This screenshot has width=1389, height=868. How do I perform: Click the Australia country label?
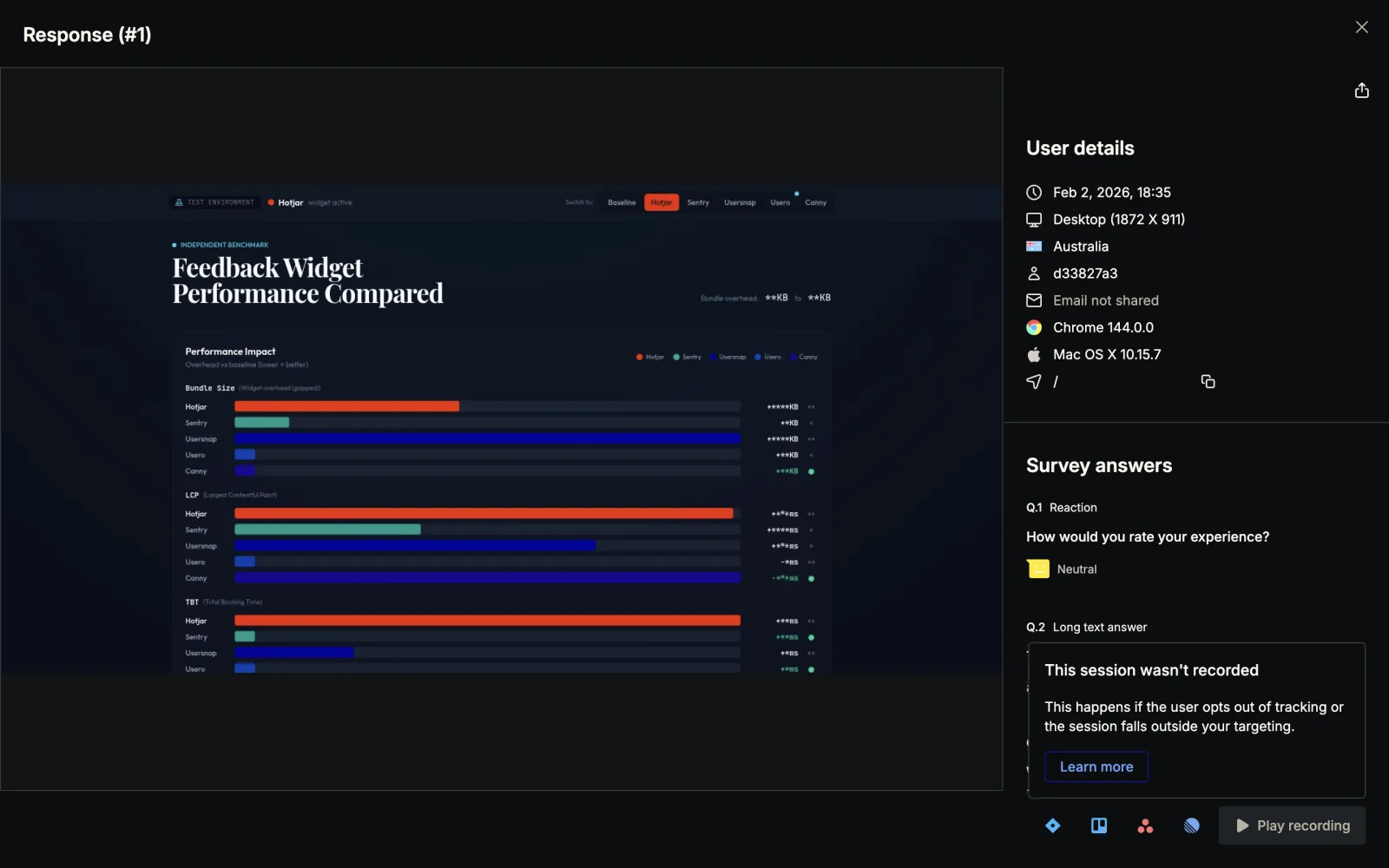pos(1081,247)
